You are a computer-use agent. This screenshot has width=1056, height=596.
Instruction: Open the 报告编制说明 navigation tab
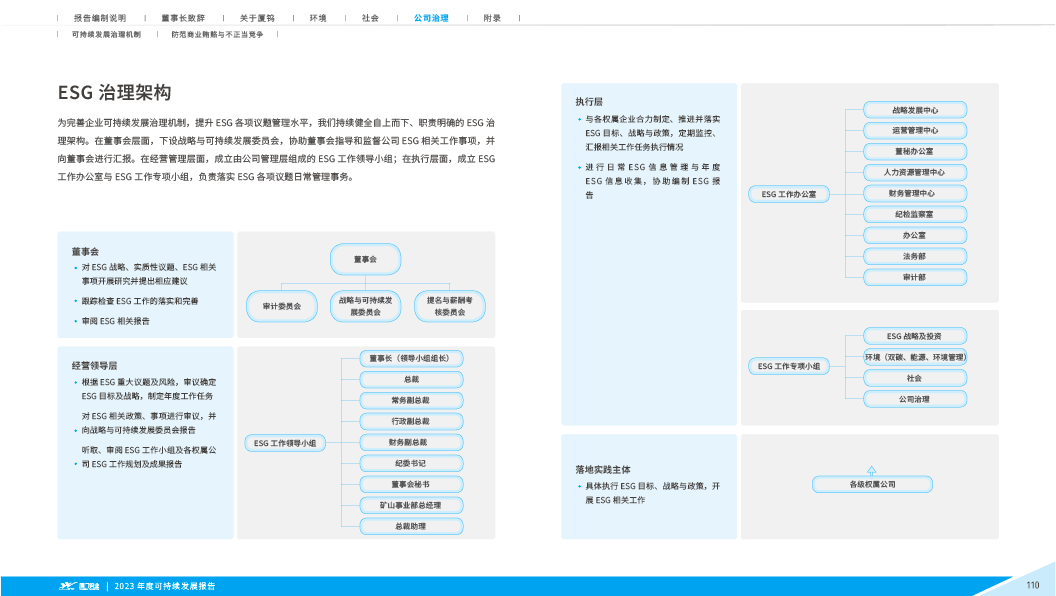coord(100,18)
